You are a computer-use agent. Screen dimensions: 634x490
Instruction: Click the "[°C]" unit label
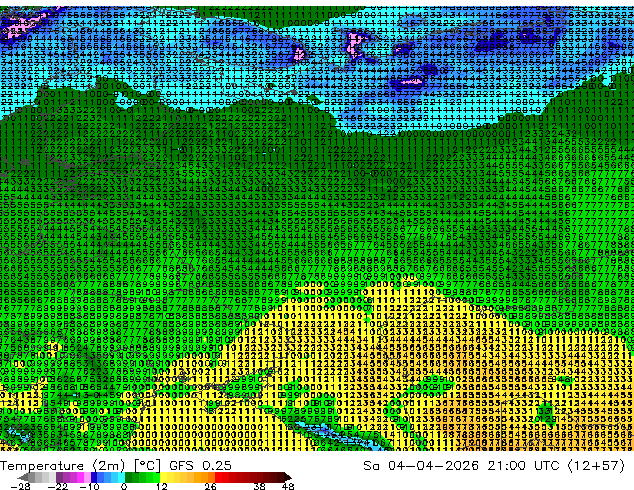pyautogui.click(x=148, y=466)
